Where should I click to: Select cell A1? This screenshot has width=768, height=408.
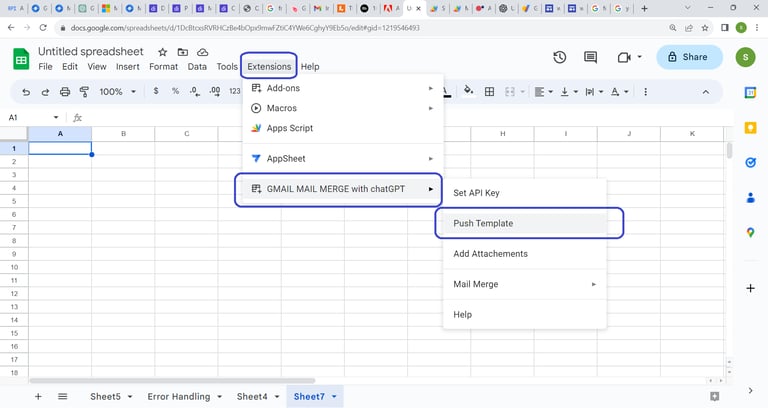[x=60, y=148]
